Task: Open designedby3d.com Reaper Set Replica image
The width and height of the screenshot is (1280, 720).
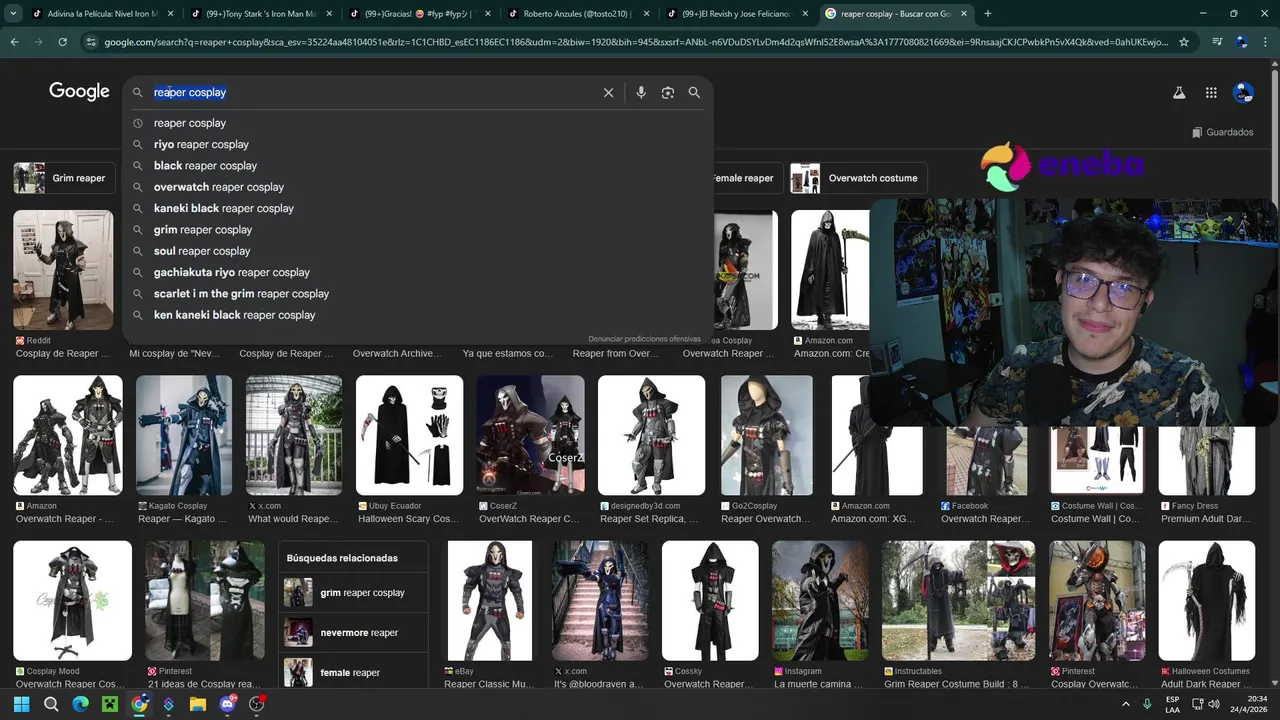Action: coord(651,435)
